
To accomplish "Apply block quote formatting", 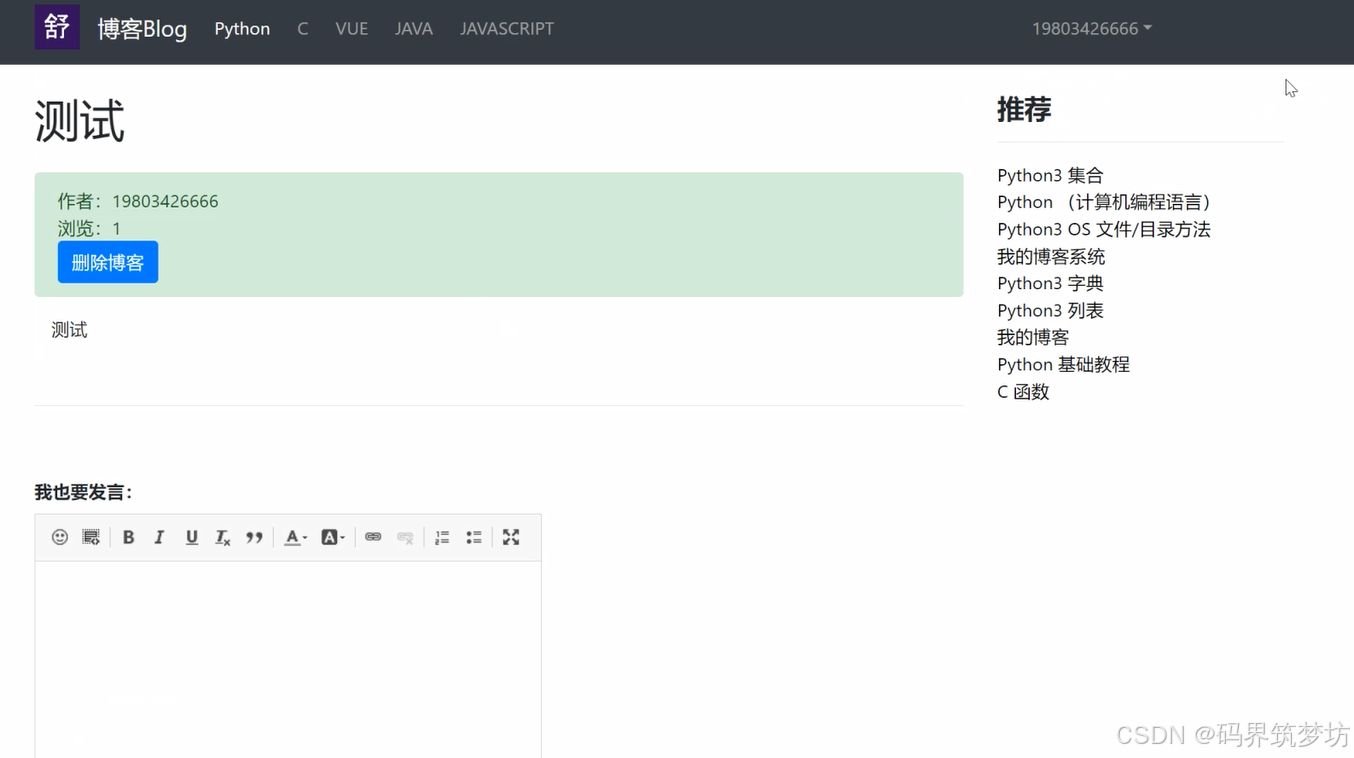I will pyautogui.click(x=254, y=537).
